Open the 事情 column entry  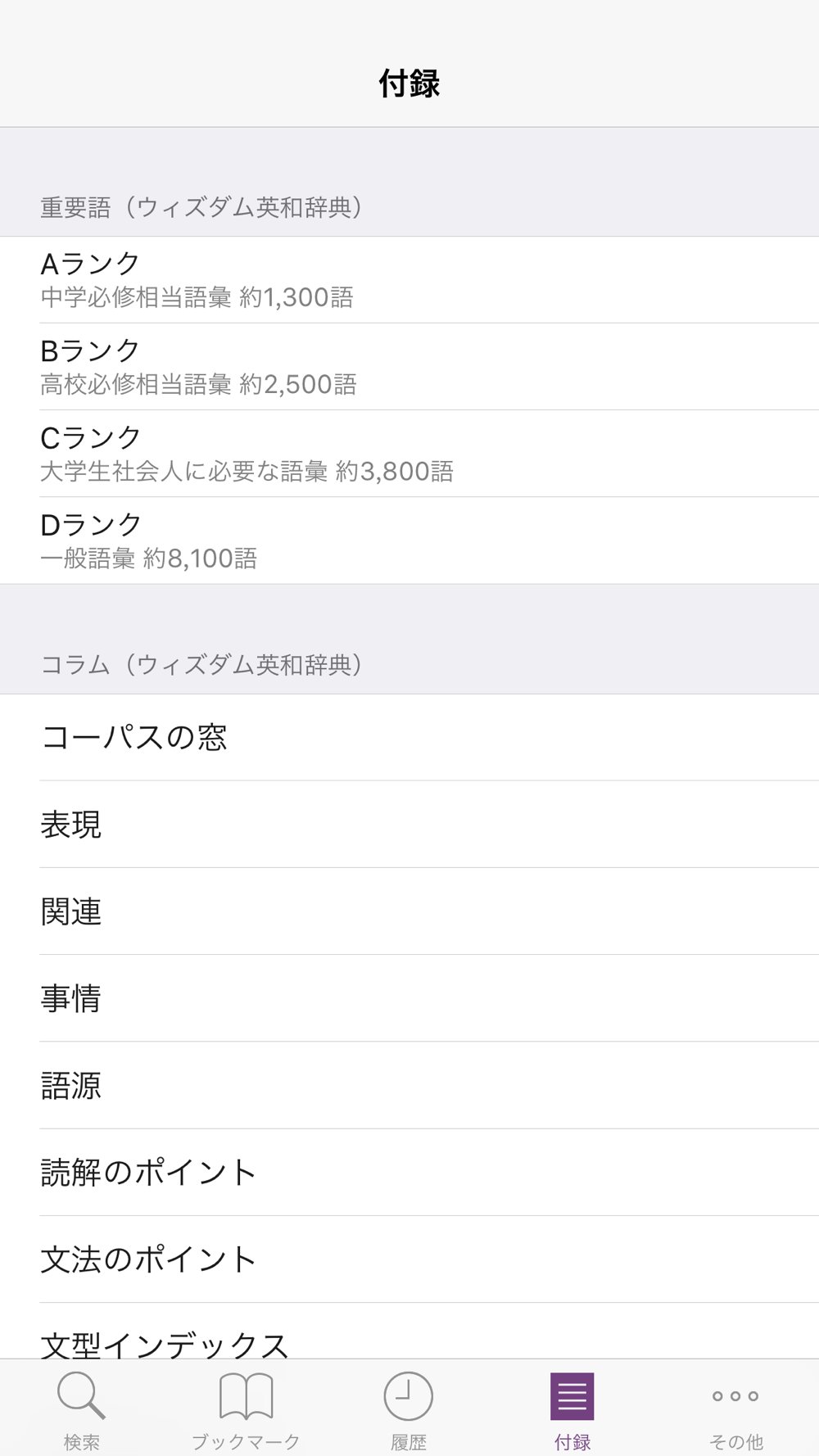(409, 997)
